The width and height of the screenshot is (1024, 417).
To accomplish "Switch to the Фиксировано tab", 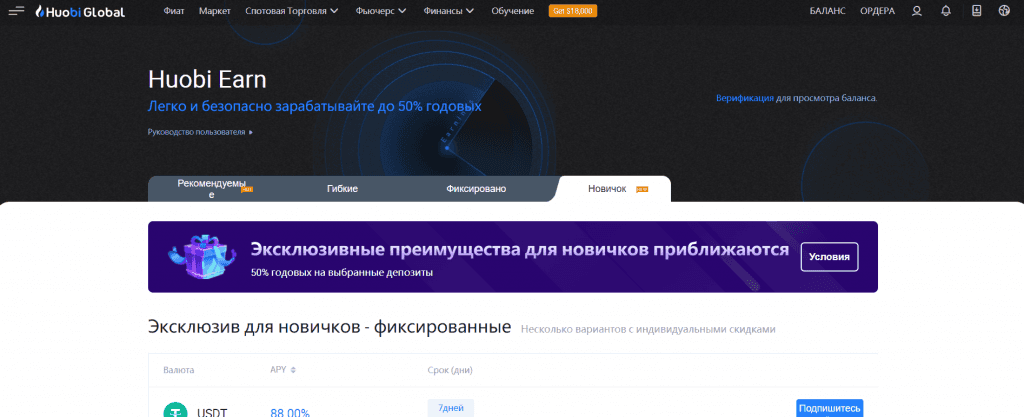I will click(476, 189).
